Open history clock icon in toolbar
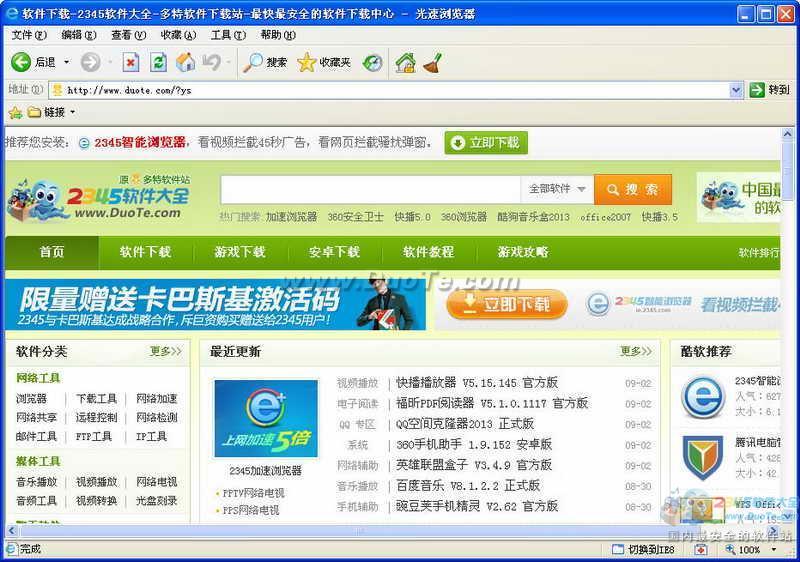This screenshot has height=562, width=800. [372, 63]
